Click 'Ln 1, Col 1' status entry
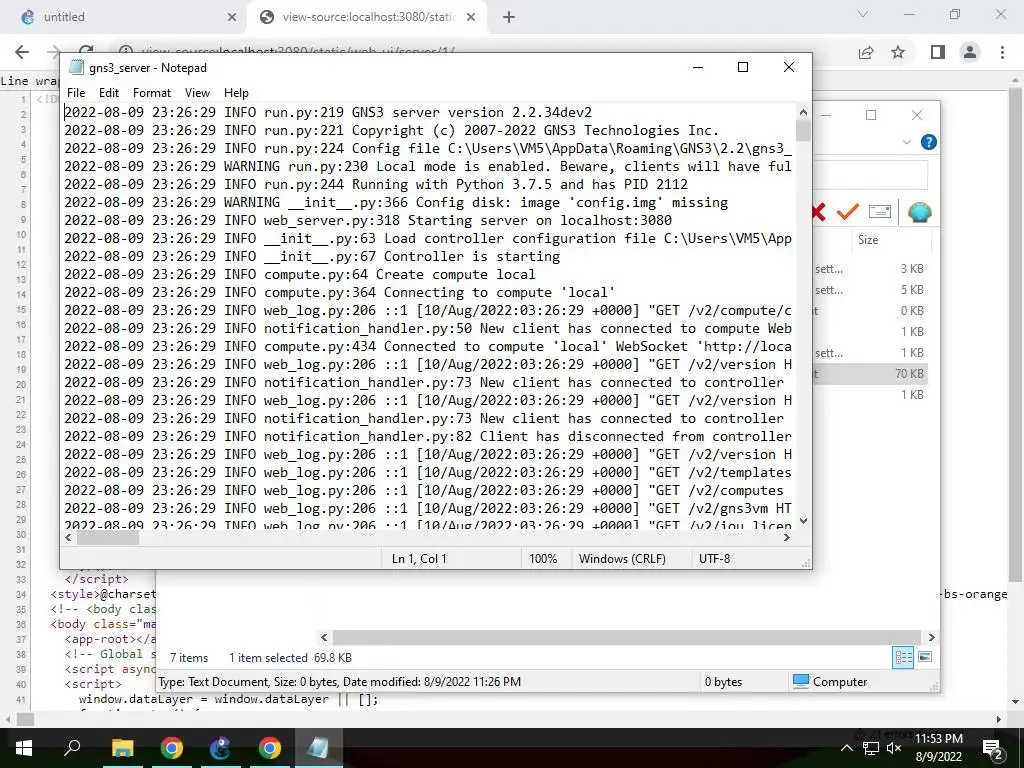Viewport: 1024px width, 768px height. coord(419,559)
